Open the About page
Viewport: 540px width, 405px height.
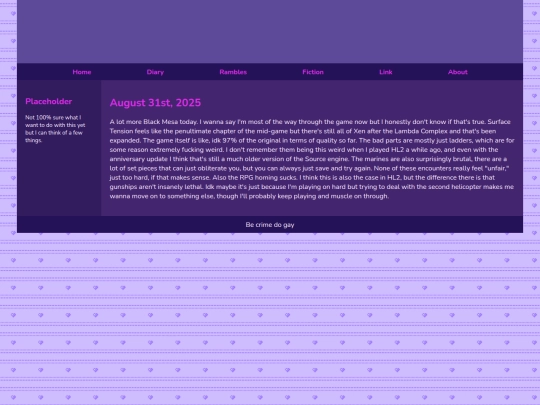click(458, 72)
